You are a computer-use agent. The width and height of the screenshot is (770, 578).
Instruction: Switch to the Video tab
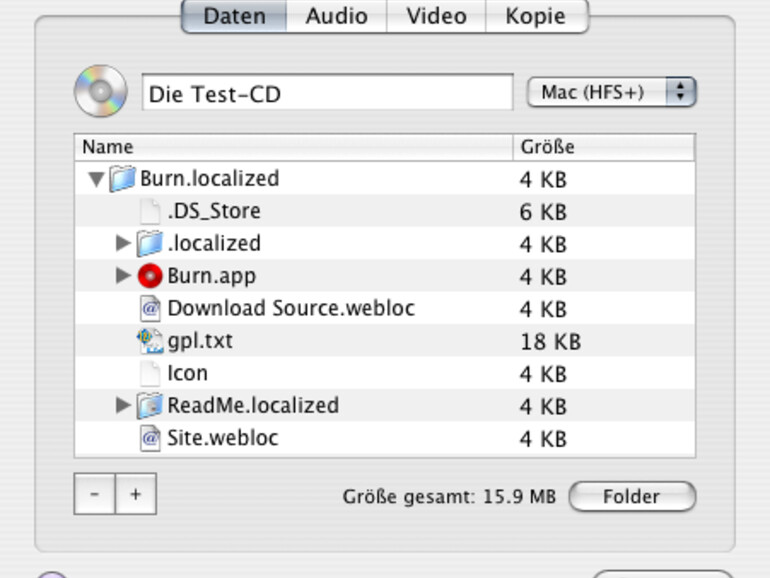point(436,16)
